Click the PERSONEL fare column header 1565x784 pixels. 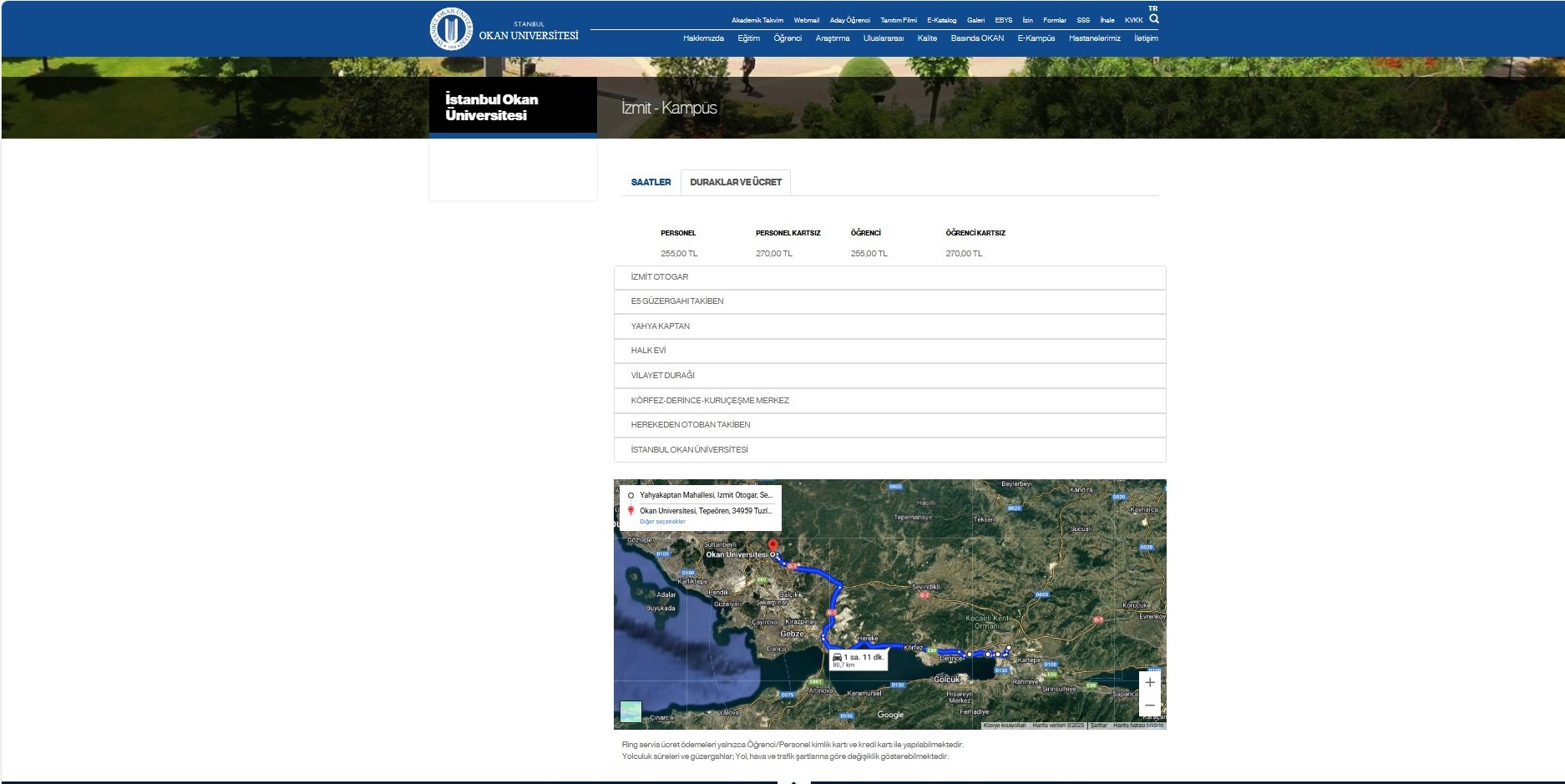coord(678,233)
